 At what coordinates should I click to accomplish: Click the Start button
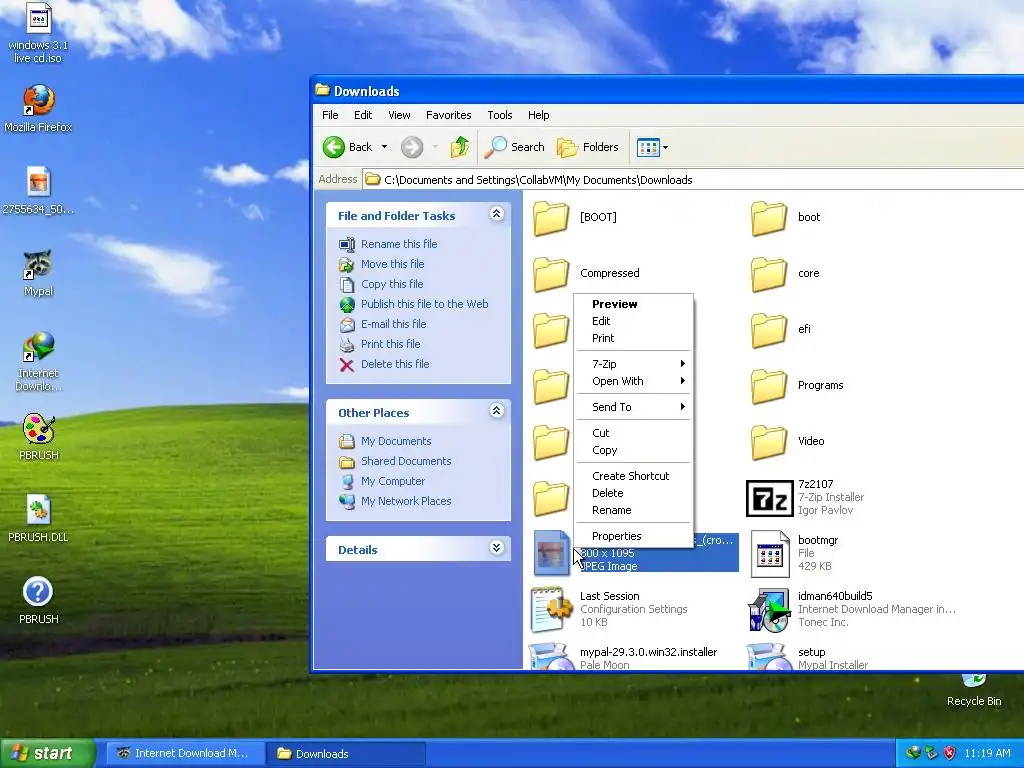47,753
